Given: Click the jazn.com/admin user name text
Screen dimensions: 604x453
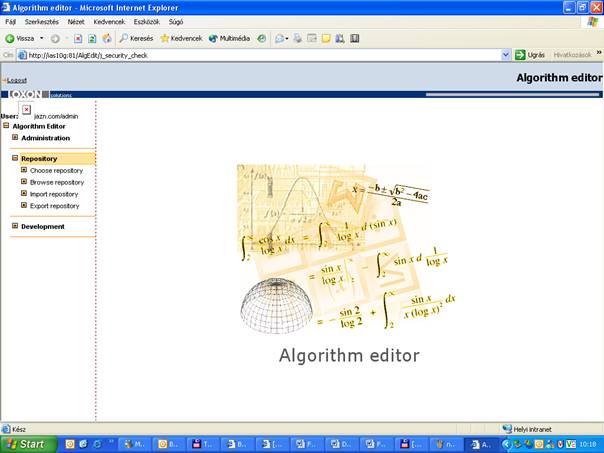Looking at the screenshot, I should pos(56,116).
